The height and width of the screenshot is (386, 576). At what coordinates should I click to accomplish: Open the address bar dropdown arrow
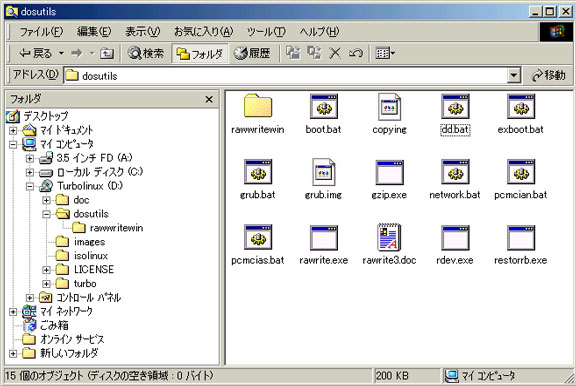514,76
